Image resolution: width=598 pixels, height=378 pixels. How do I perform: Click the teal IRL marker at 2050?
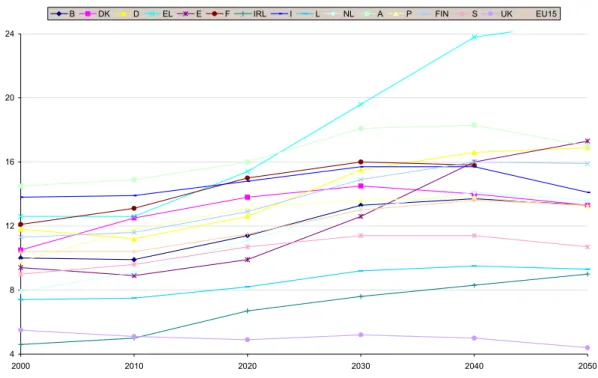(588, 274)
